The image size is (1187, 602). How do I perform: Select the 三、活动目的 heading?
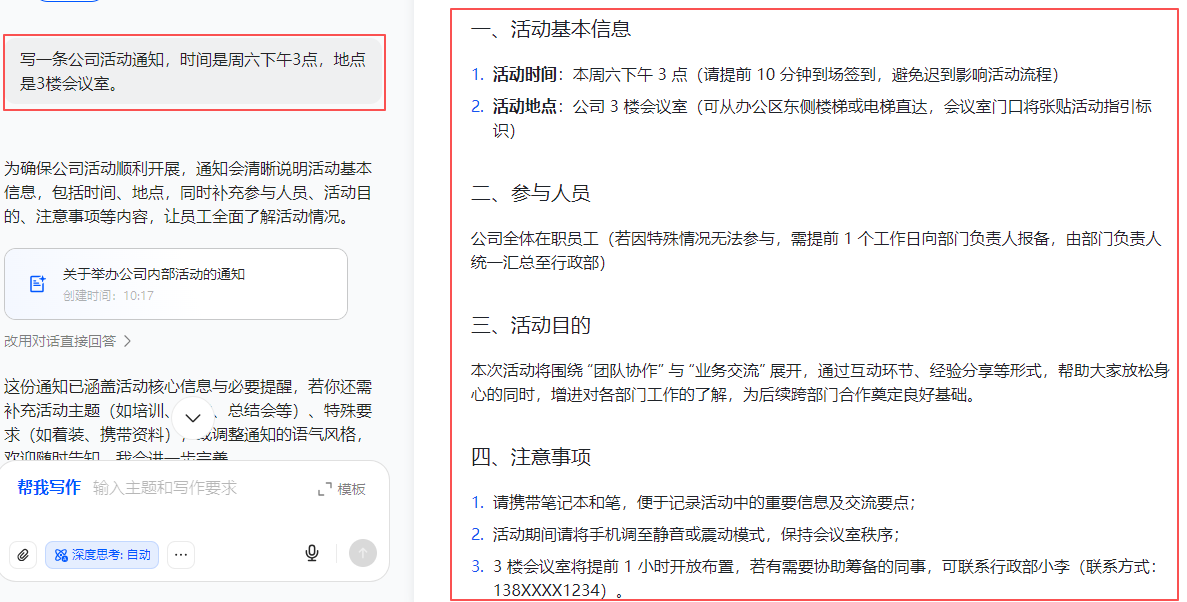[x=530, y=325]
